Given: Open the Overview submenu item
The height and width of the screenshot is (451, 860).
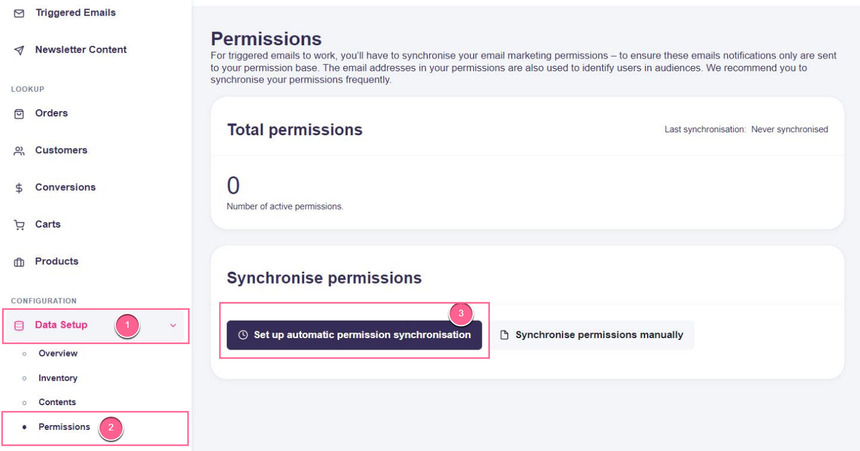Looking at the screenshot, I should click(x=57, y=354).
